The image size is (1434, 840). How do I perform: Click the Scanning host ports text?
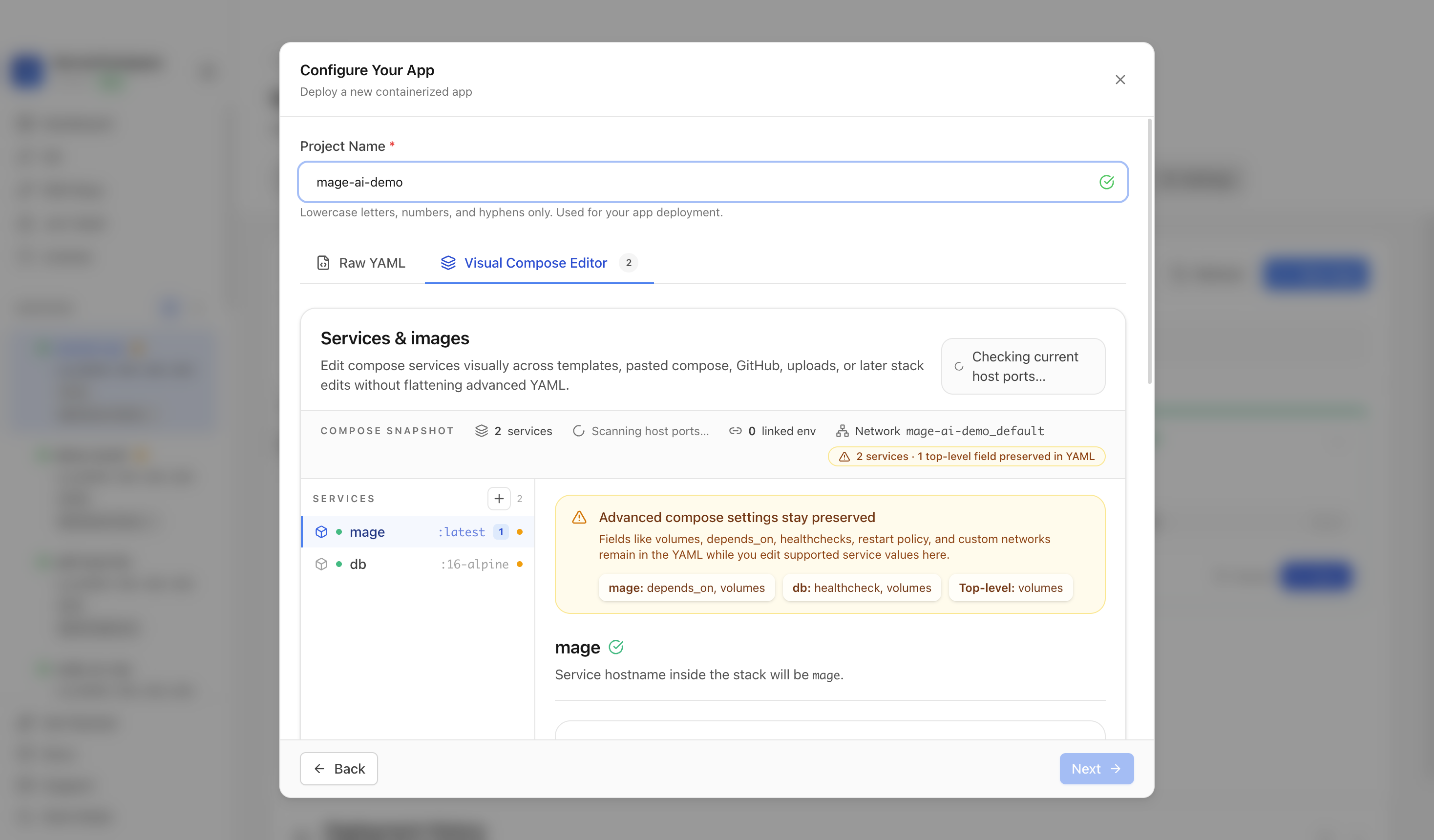[x=650, y=431]
